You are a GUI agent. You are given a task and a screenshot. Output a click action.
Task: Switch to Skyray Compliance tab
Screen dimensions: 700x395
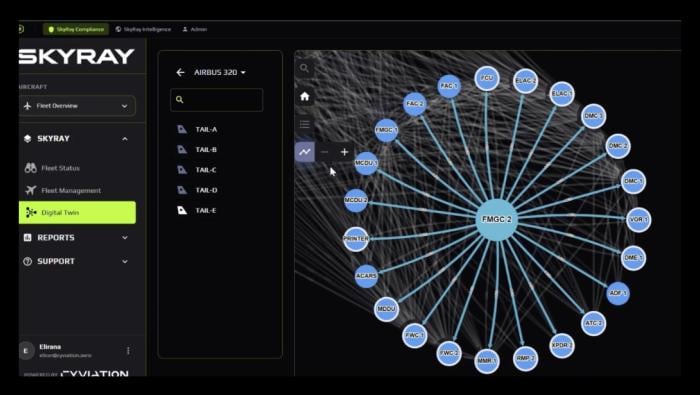[x=76, y=29]
